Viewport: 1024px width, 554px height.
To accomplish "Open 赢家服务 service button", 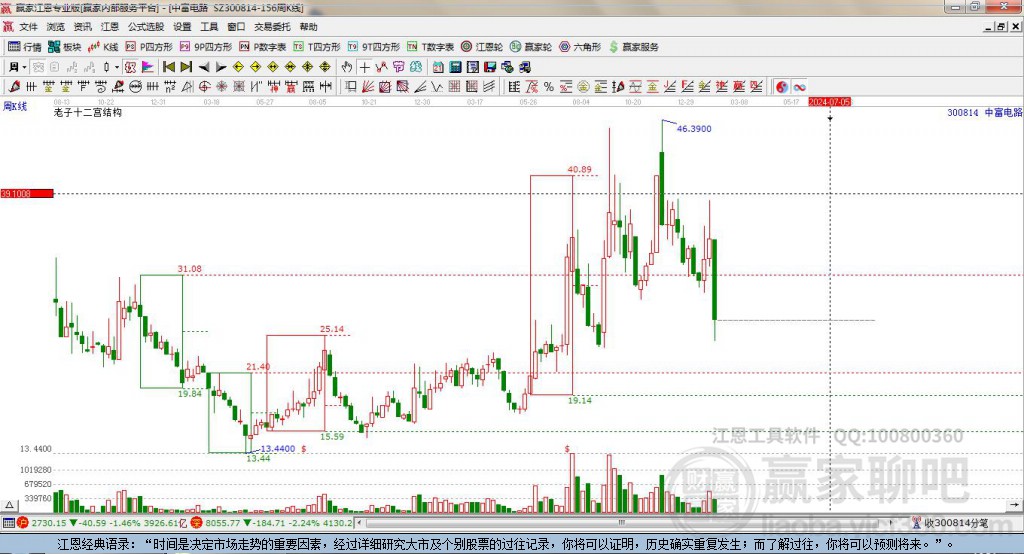I will (634, 47).
